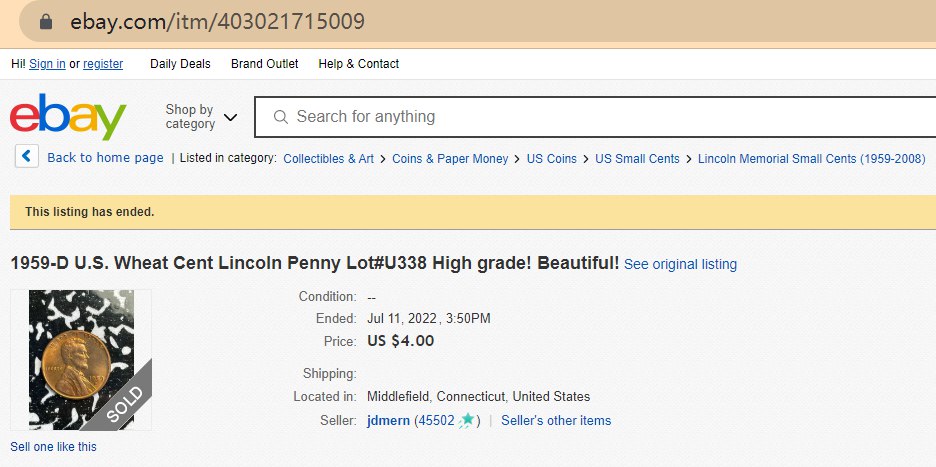Click the back arrow icon button
The height and width of the screenshot is (467, 936).
pyautogui.click(x=27, y=157)
